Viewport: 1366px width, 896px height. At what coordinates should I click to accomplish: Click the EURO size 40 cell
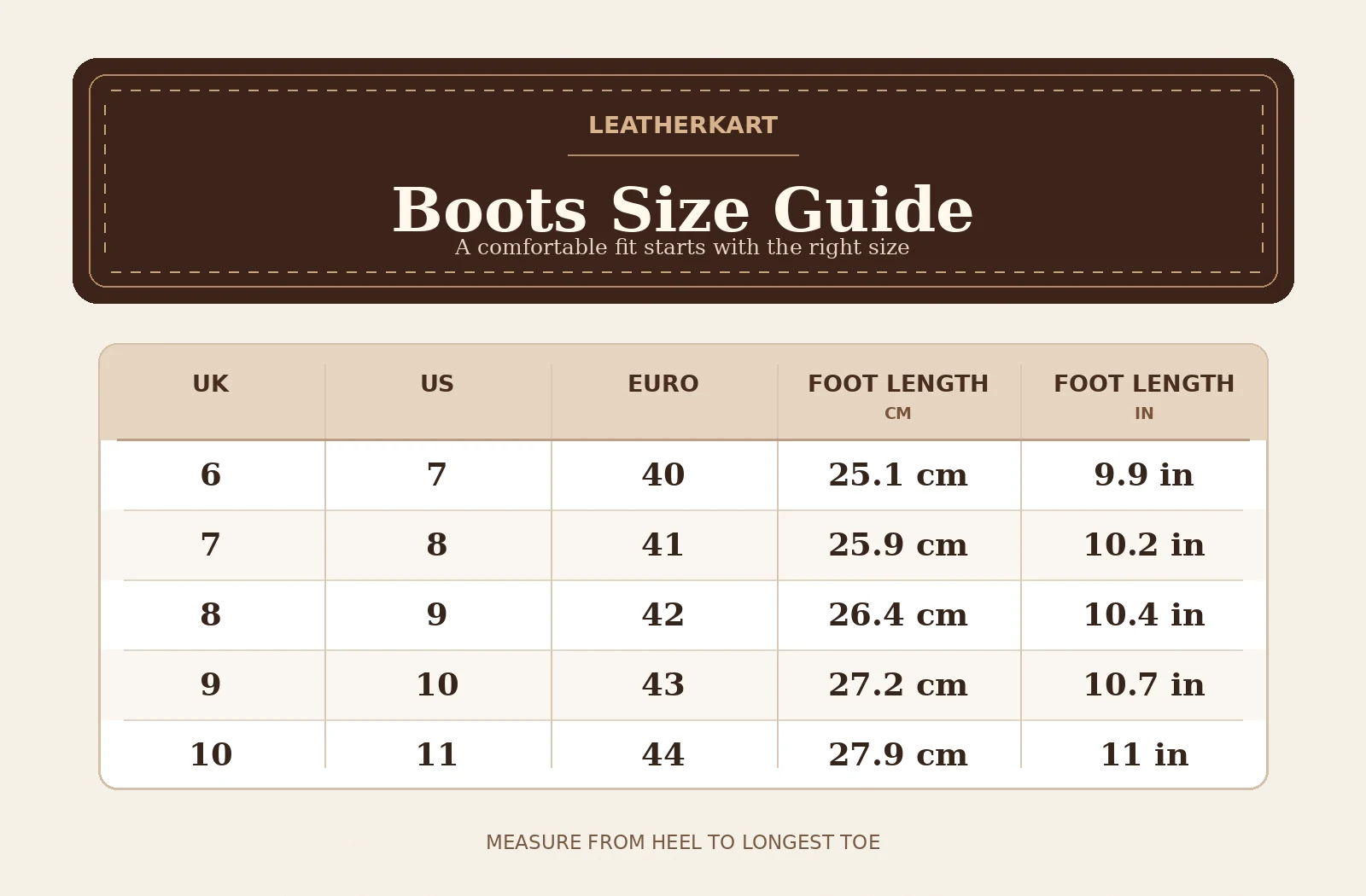tap(663, 474)
